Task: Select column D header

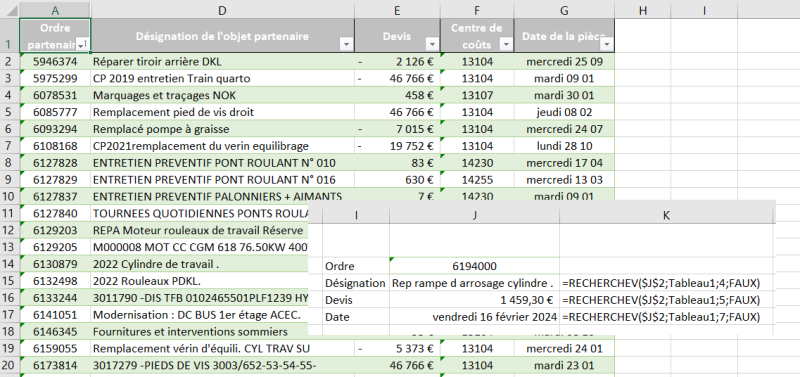Action: click(222, 10)
